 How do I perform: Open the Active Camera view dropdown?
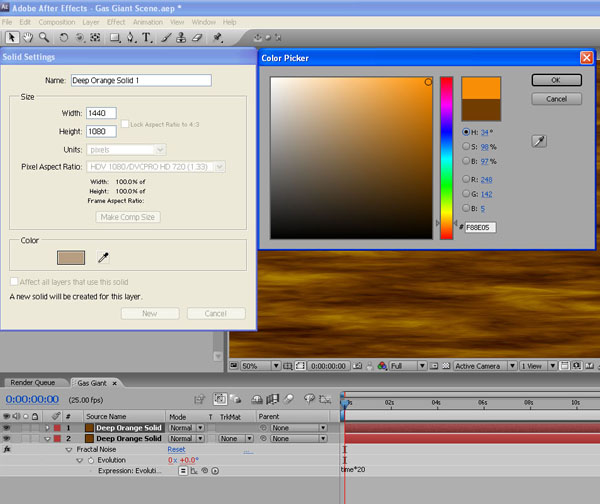coord(483,366)
